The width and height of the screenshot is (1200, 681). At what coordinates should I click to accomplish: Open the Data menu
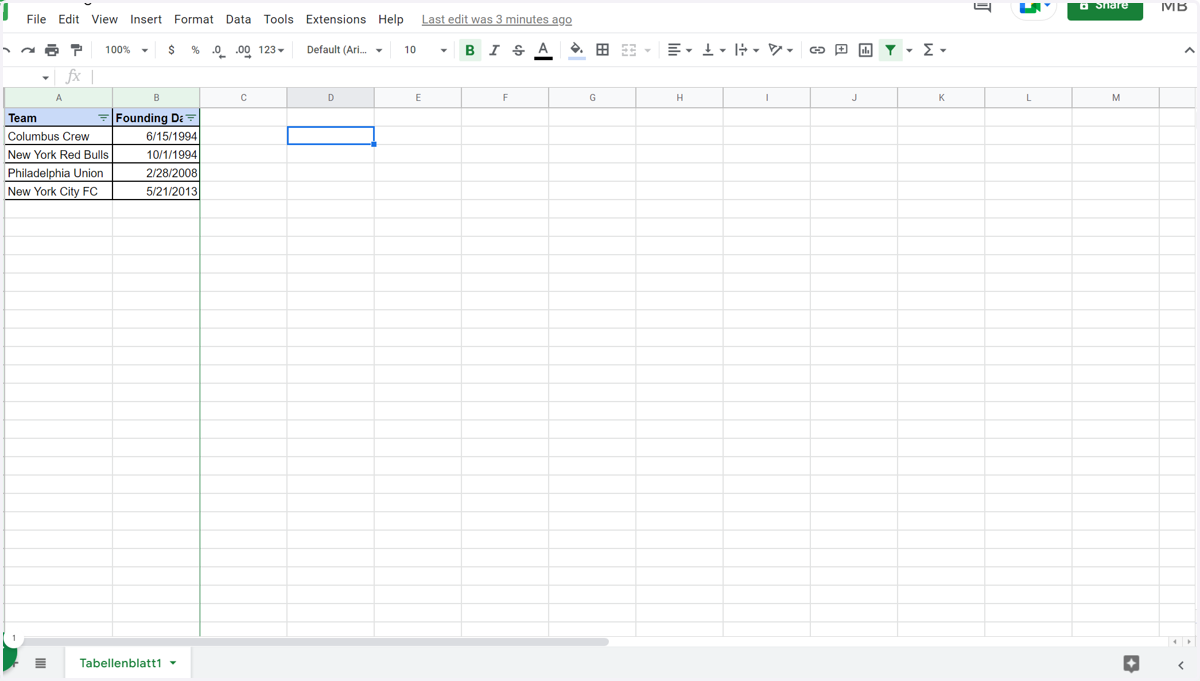(x=238, y=19)
